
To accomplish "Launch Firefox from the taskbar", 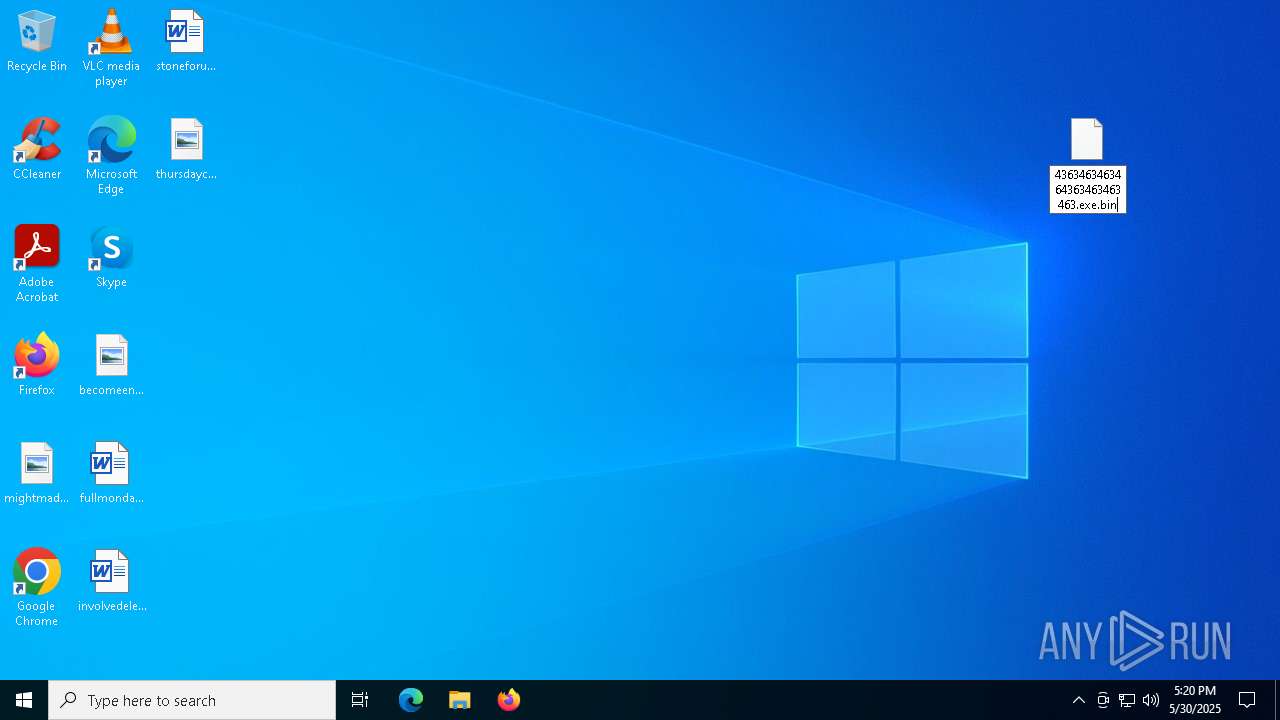I will [509, 700].
